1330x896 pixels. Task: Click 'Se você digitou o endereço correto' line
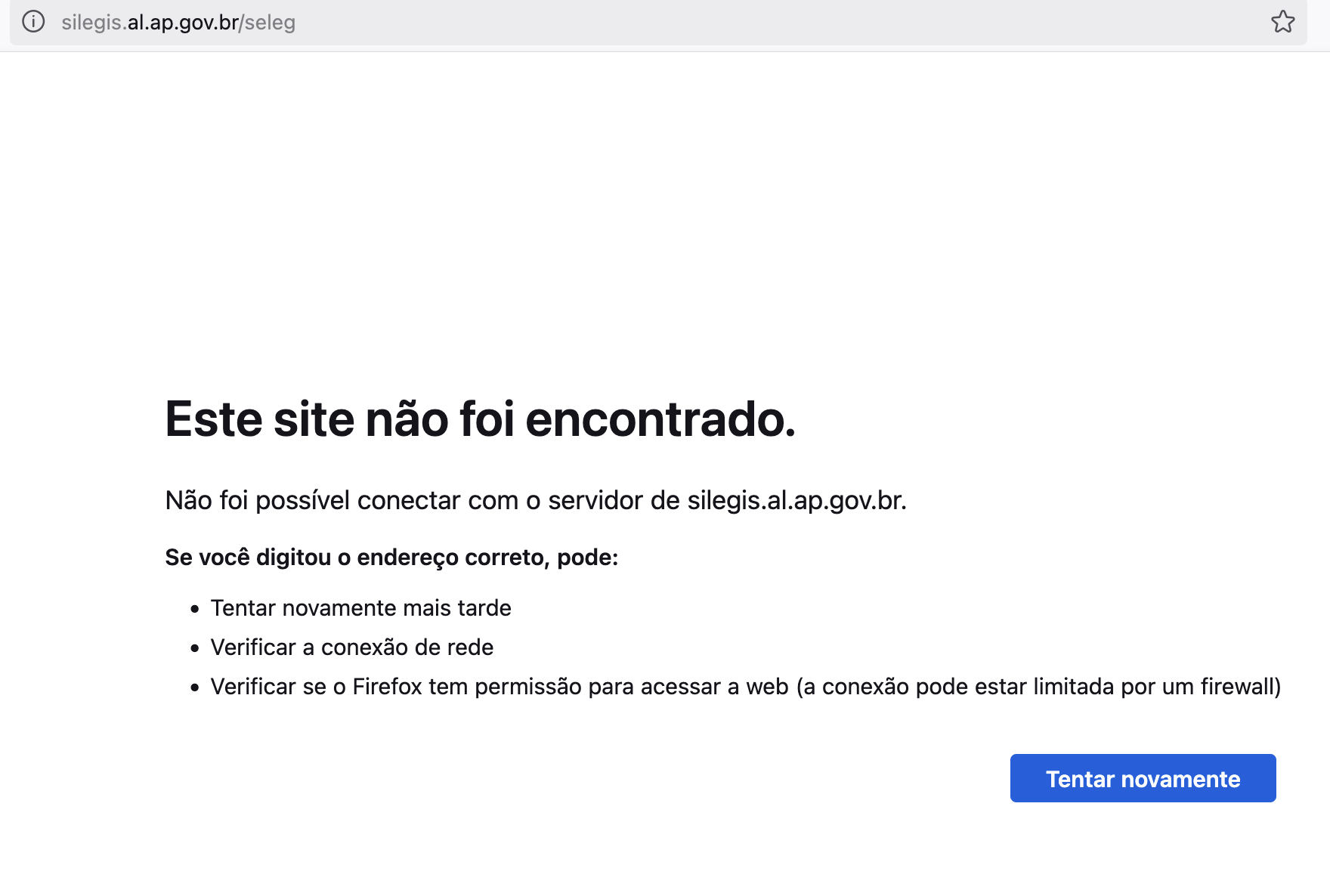(x=391, y=558)
